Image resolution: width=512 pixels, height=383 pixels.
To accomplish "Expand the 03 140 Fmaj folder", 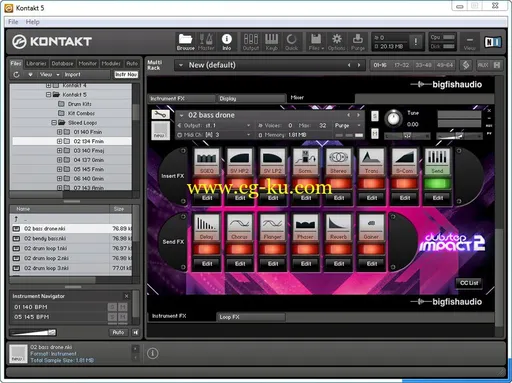I will (59, 151).
